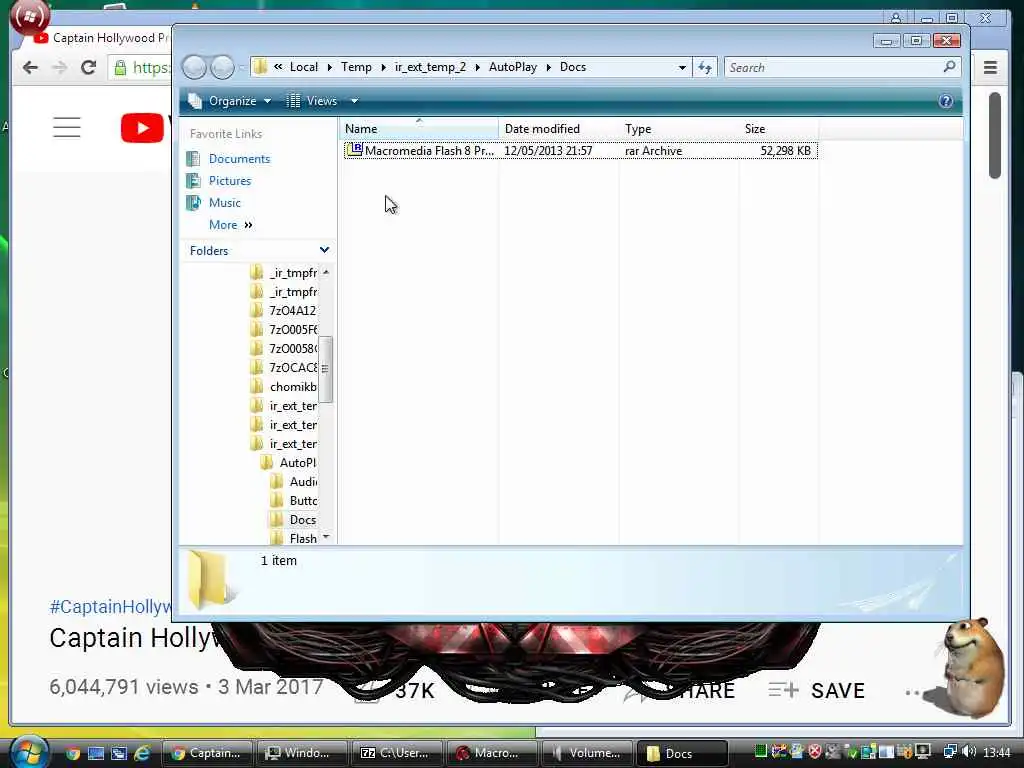Select the Macromedia Flash 8 rar file
This screenshot has width=1024, height=768.
click(581, 151)
